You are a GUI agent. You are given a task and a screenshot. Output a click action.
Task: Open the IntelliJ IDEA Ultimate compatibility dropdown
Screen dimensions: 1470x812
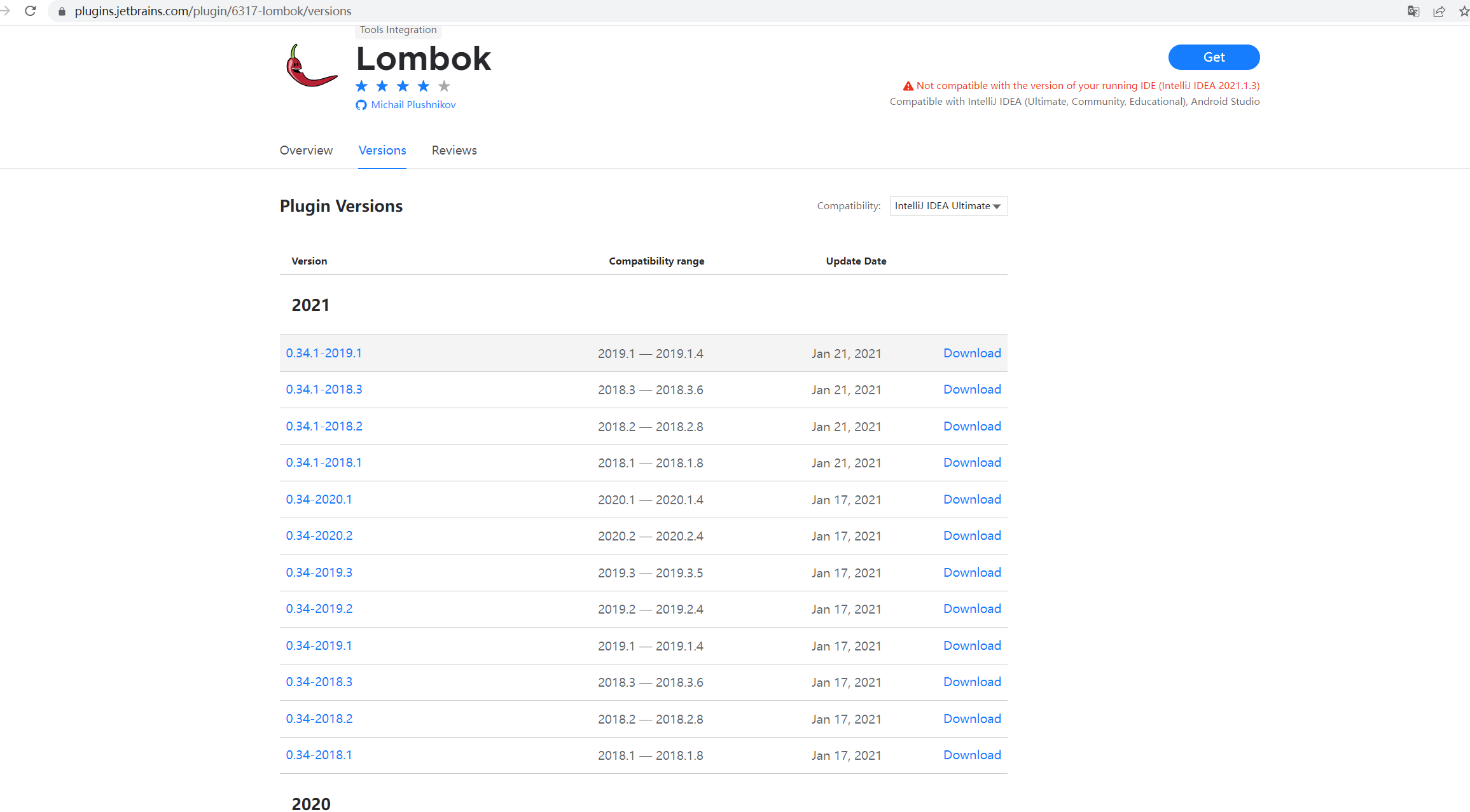point(948,206)
